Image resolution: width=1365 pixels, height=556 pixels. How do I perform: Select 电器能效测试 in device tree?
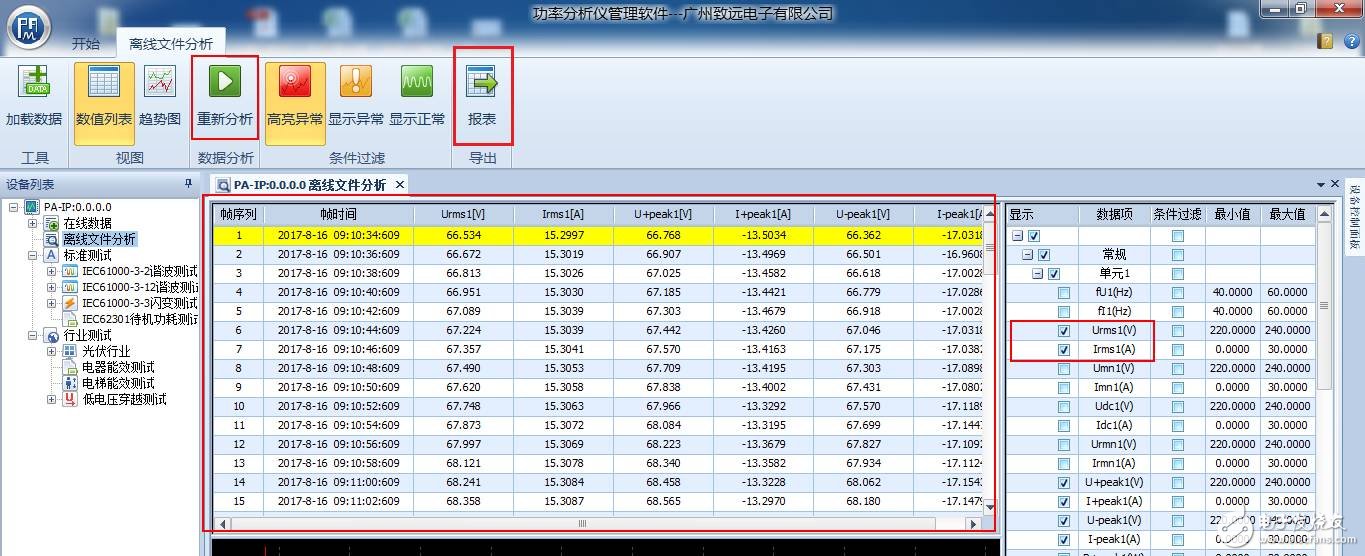pos(118,367)
